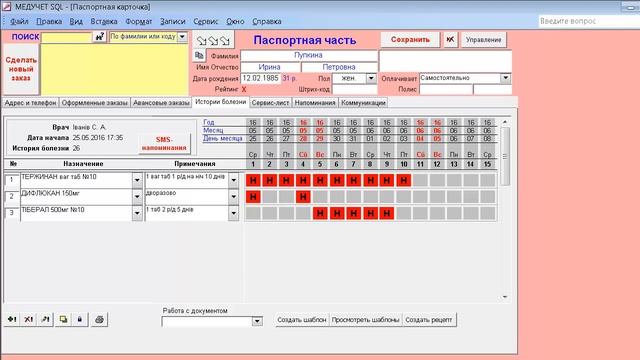Click the Год header link
The image size is (640, 360).
point(209,122)
